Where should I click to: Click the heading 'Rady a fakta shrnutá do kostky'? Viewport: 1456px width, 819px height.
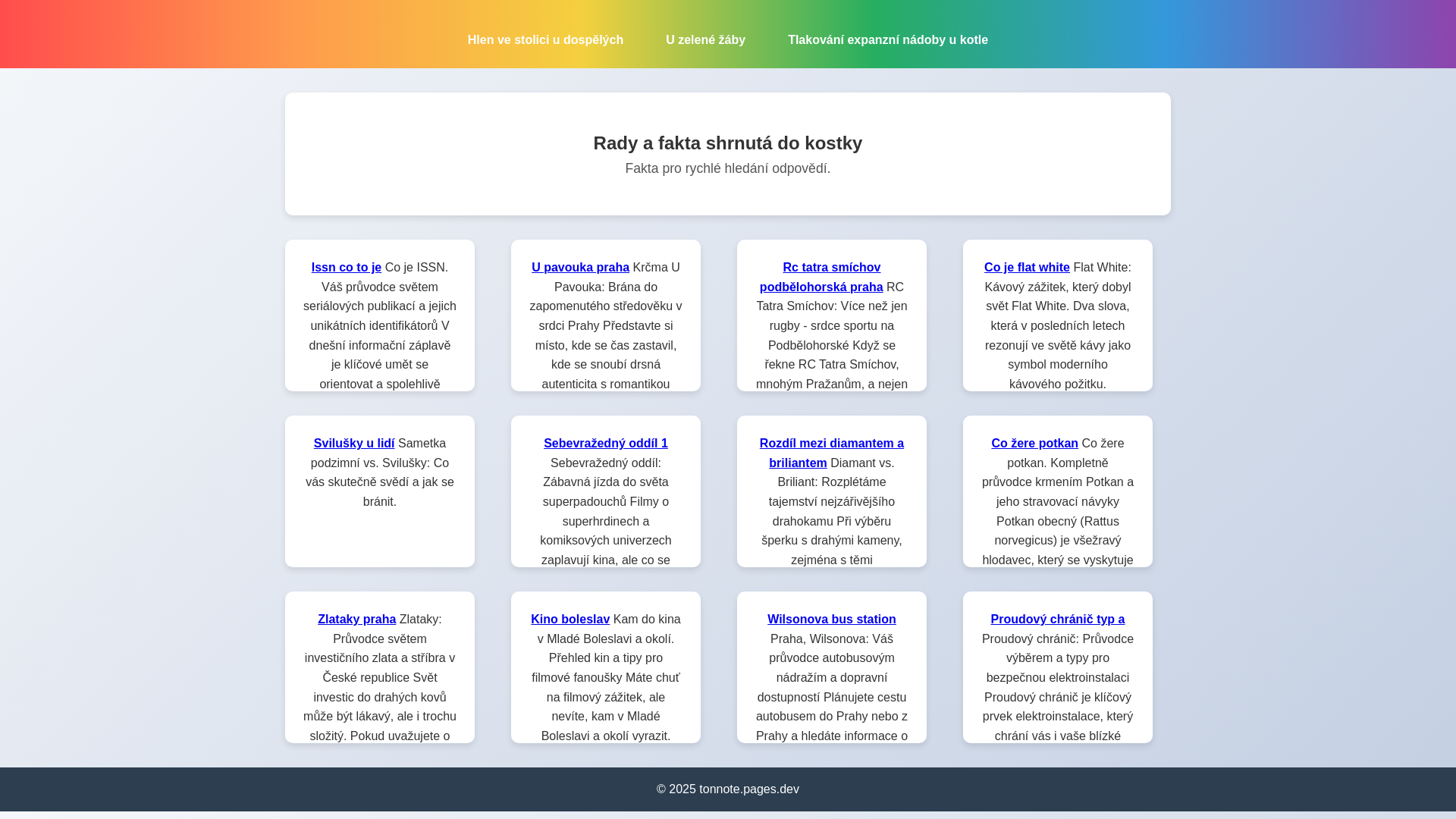tap(728, 143)
